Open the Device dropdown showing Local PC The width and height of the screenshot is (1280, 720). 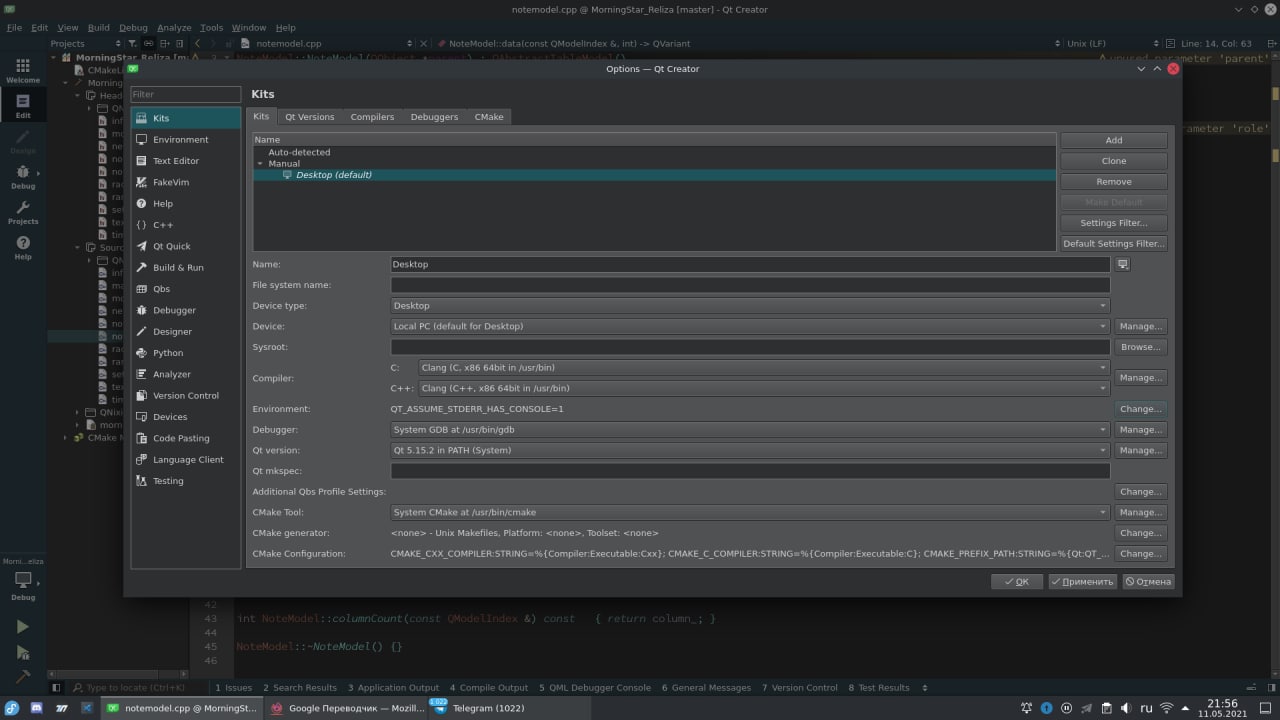pos(750,326)
